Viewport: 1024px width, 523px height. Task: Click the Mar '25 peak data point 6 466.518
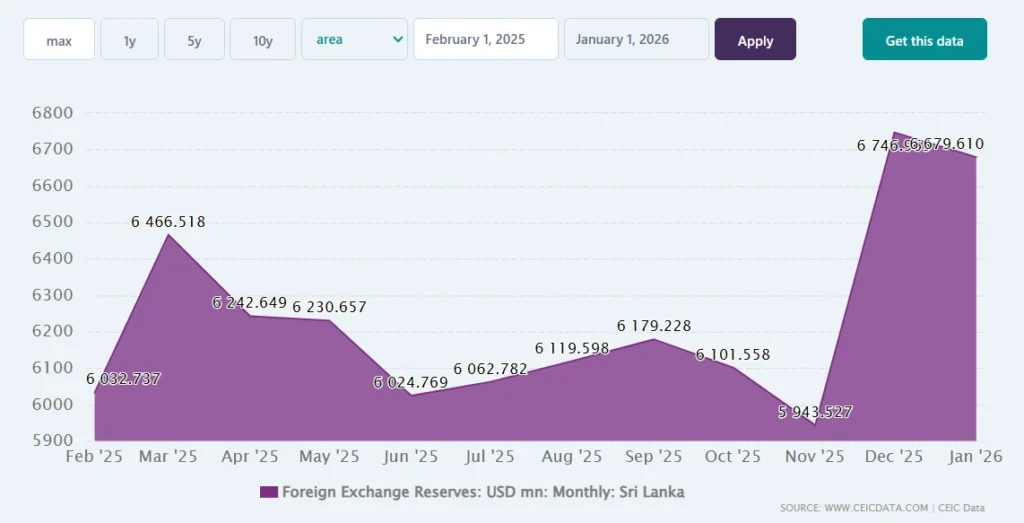(170, 234)
